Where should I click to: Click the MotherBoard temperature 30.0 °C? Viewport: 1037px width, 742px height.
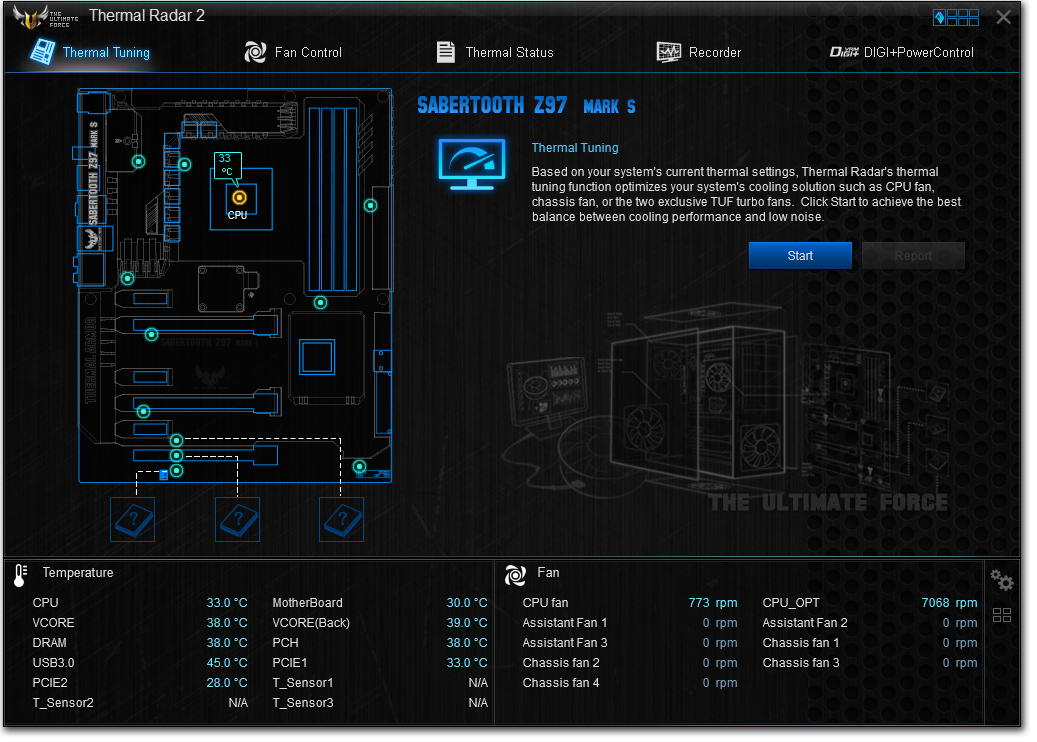coord(467,602)
